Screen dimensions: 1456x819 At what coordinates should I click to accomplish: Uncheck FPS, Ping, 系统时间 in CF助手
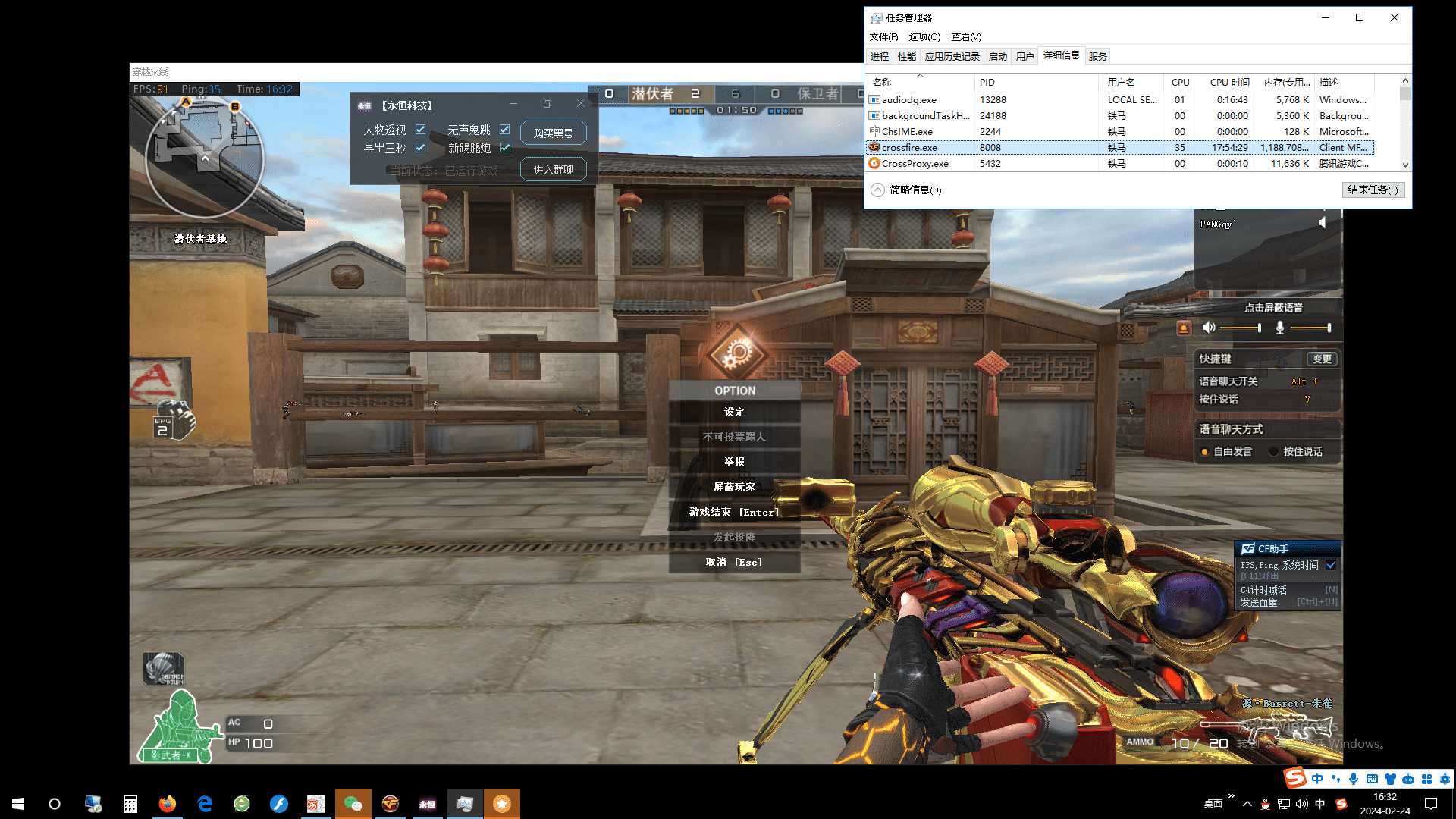click(x=1331, y=565)
